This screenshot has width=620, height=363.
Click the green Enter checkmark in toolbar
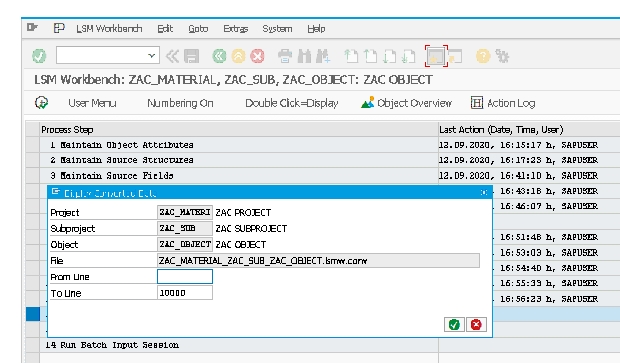click(x=39, y=56)
